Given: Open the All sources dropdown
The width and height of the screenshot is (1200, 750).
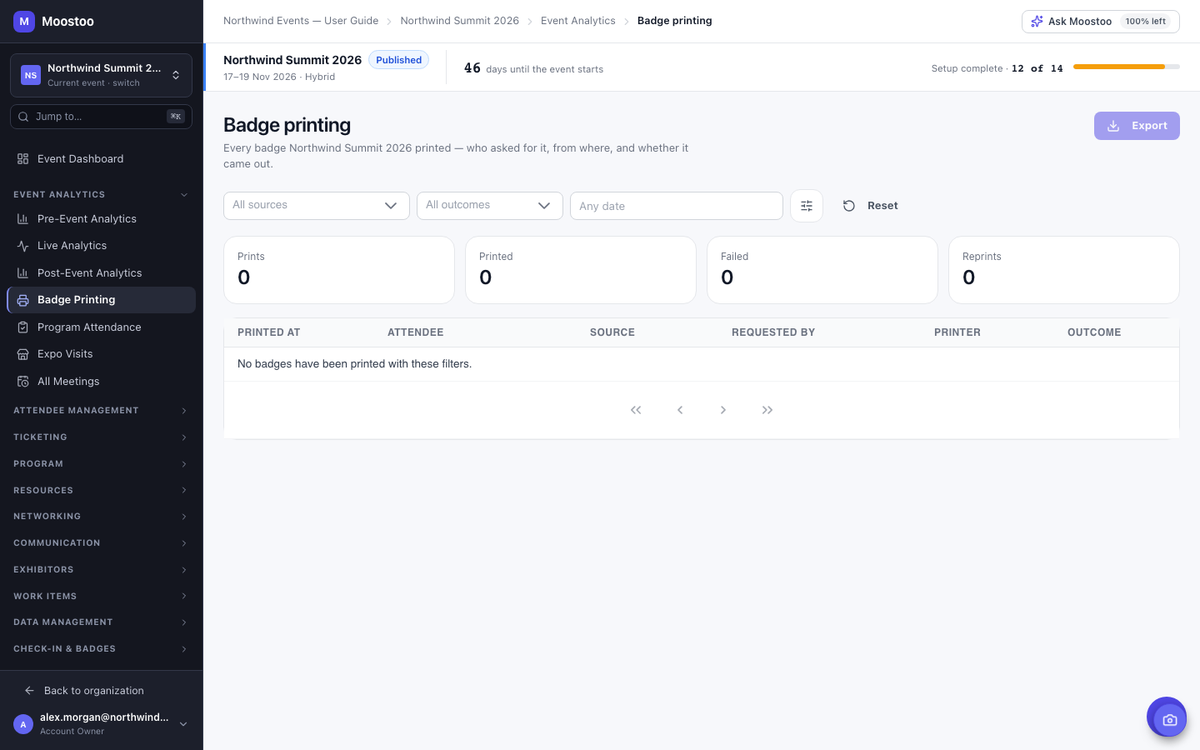Looking at the screenshot, I should 316,206.
